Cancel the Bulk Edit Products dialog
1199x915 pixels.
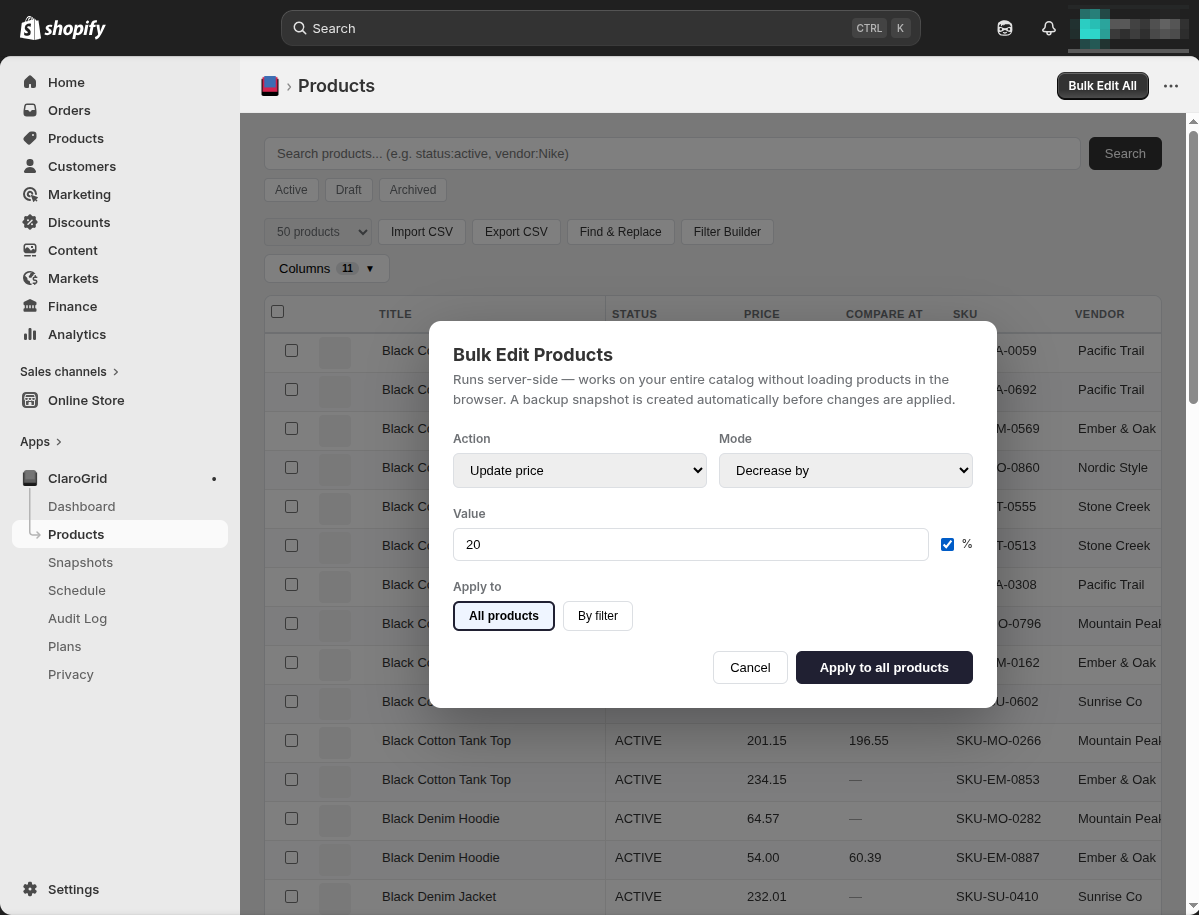(749, 668)
